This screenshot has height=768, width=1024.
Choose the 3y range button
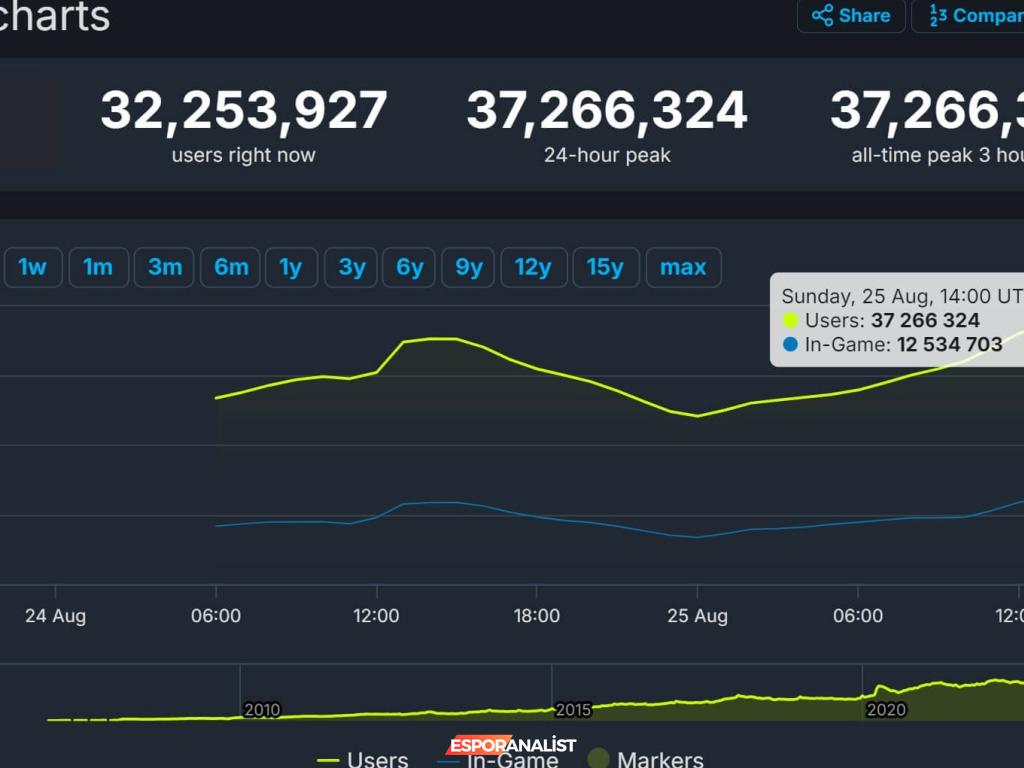(351, 267)
